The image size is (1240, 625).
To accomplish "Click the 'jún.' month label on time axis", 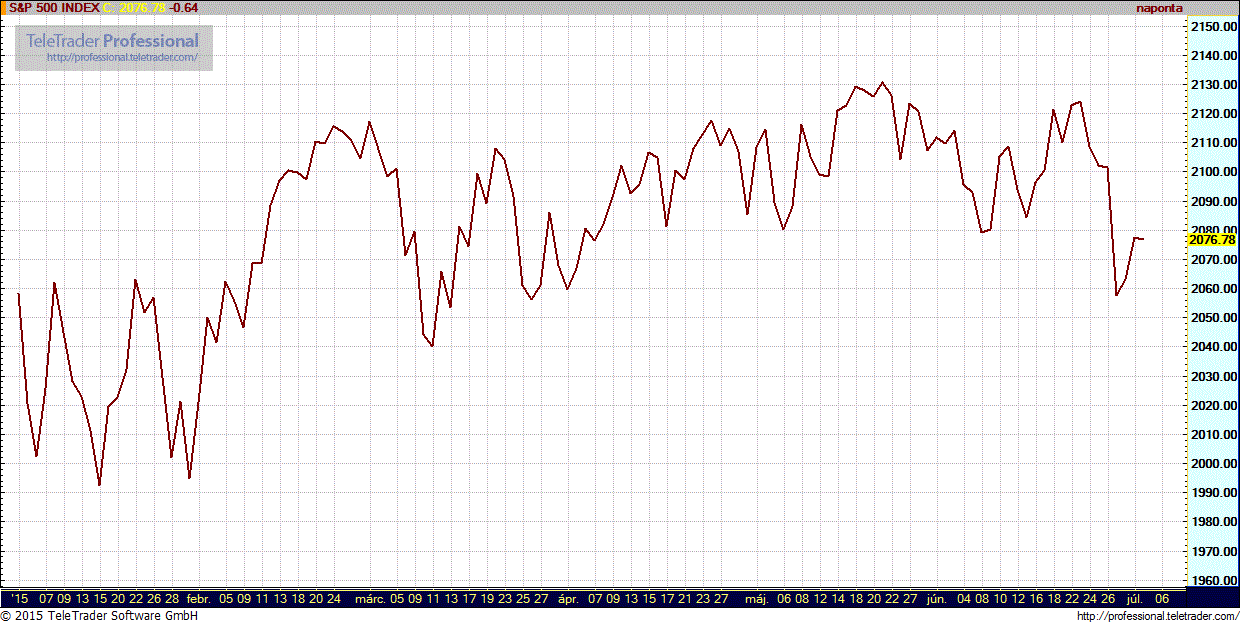I will coord(937,599).
